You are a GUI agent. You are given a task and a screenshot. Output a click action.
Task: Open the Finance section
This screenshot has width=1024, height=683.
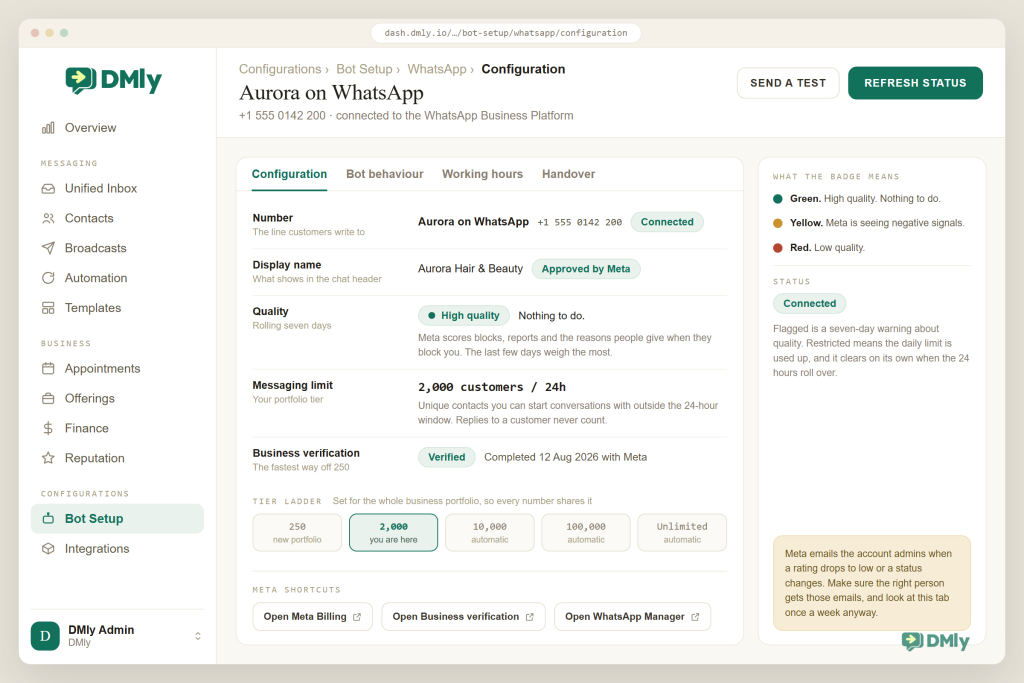(118, 428)
